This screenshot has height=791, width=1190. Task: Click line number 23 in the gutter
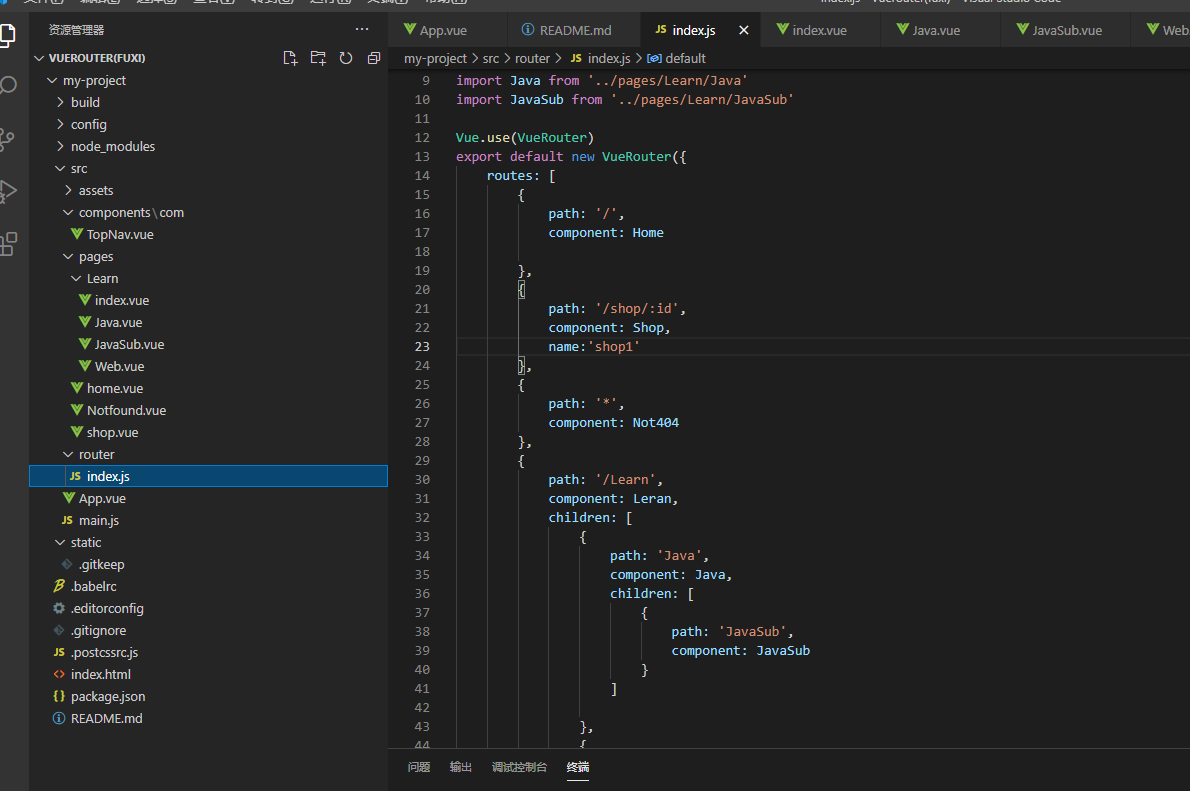(x=422, y=347)
